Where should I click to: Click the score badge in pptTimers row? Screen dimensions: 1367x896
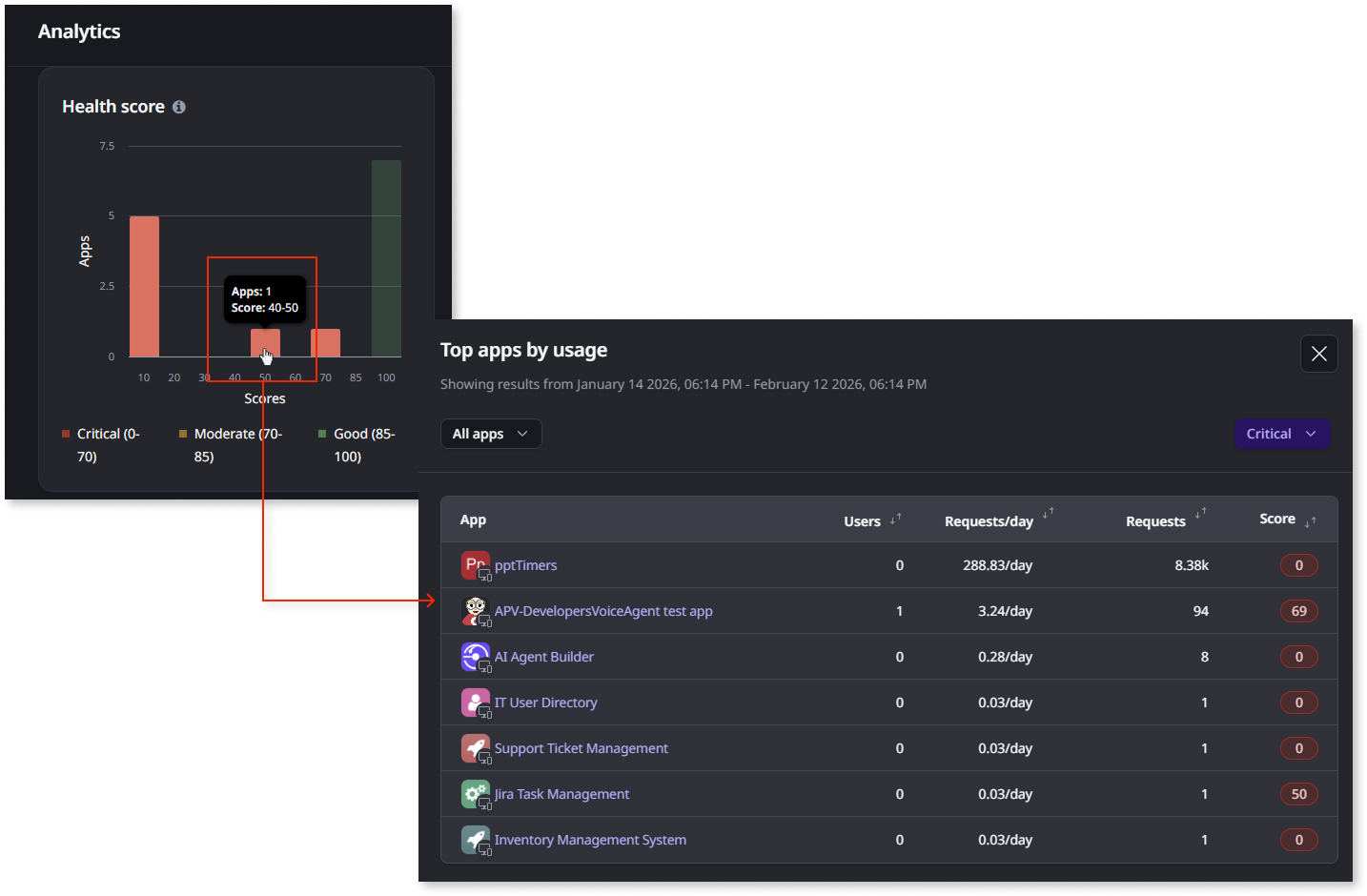click(x=1298, y=565)
